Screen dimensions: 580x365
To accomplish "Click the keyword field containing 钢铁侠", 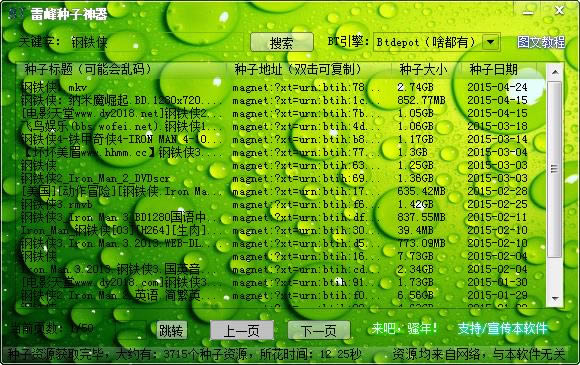I will pos(156,42).
